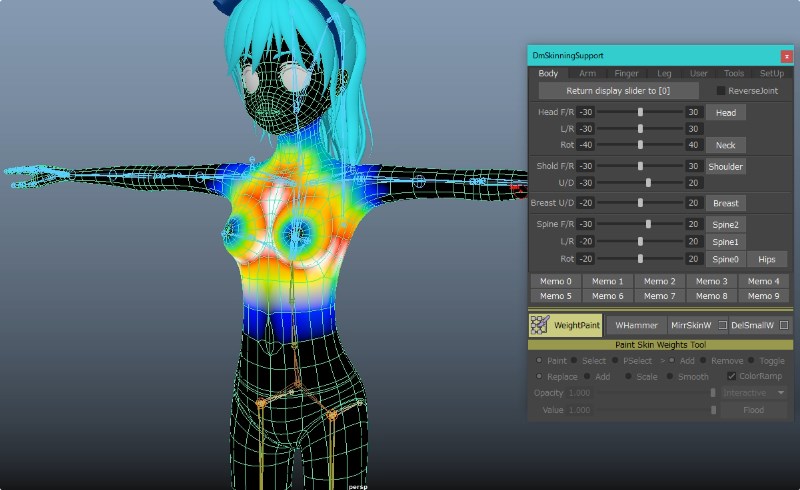Click the Value slider handle

coord(713,410)
